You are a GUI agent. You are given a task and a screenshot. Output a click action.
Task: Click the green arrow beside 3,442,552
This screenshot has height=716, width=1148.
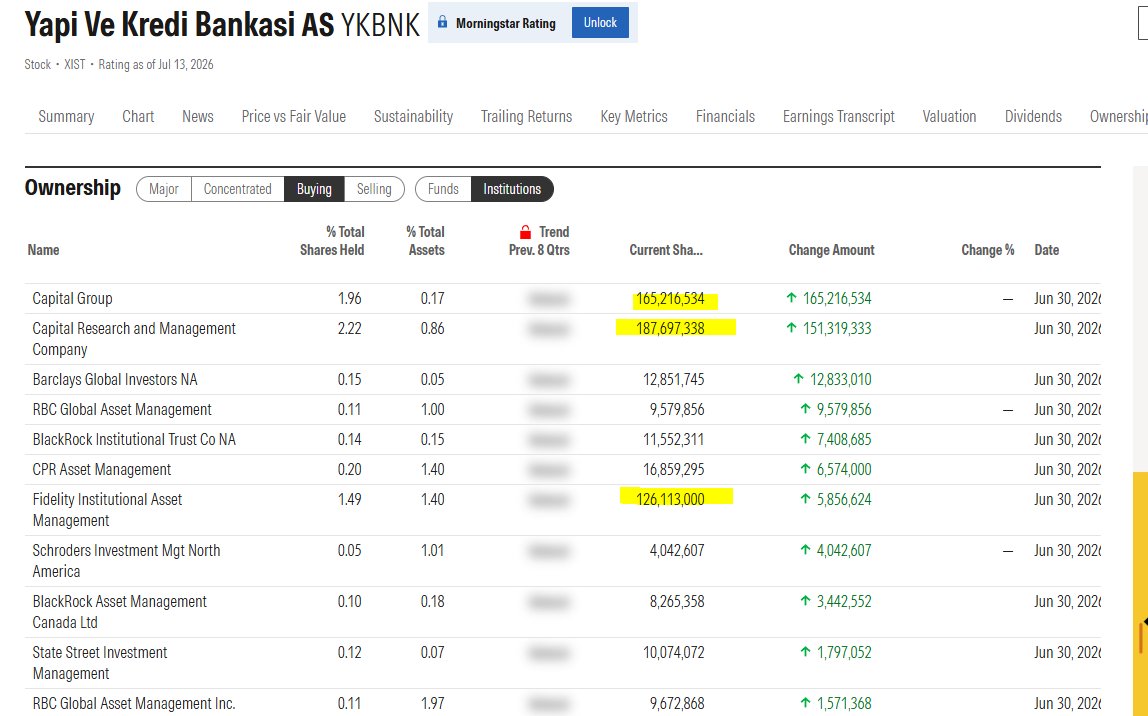[x=805, y=600]
